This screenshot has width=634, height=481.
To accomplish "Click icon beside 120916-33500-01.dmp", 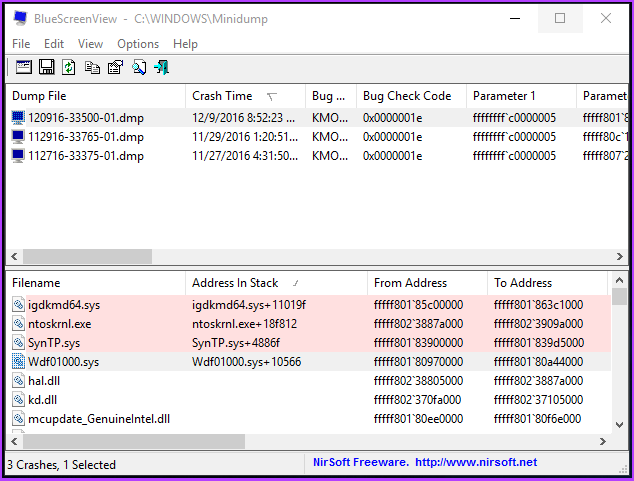I will [x=18, y=118].
